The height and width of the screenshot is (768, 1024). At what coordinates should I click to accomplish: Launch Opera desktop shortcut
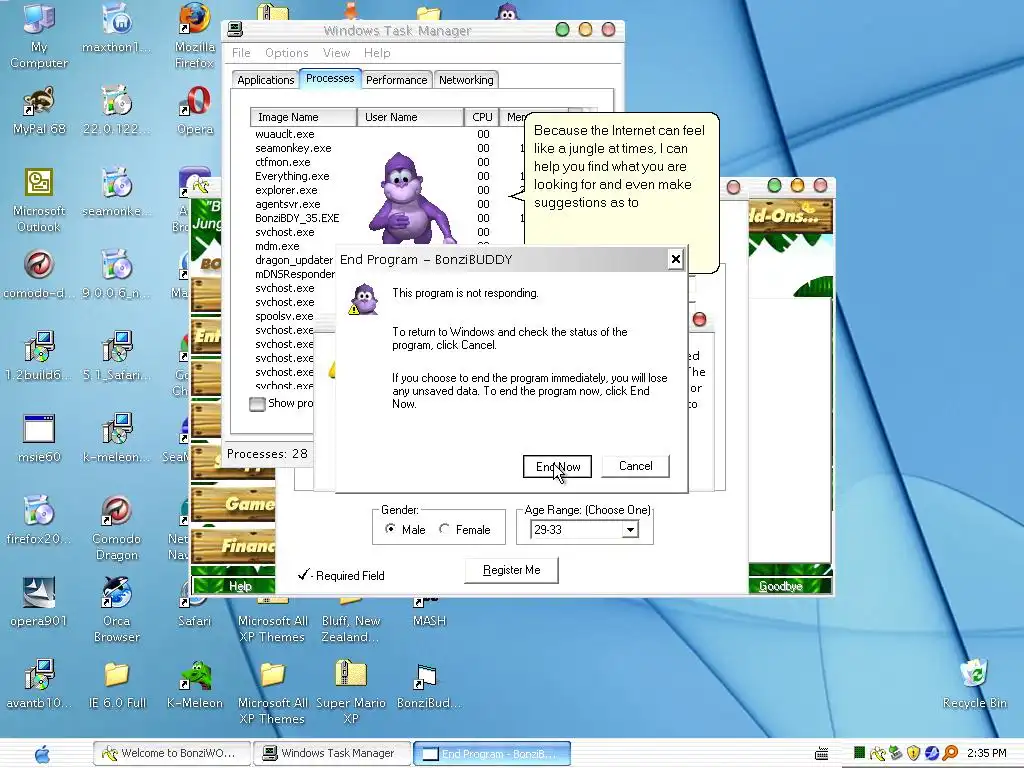[195, 110]
